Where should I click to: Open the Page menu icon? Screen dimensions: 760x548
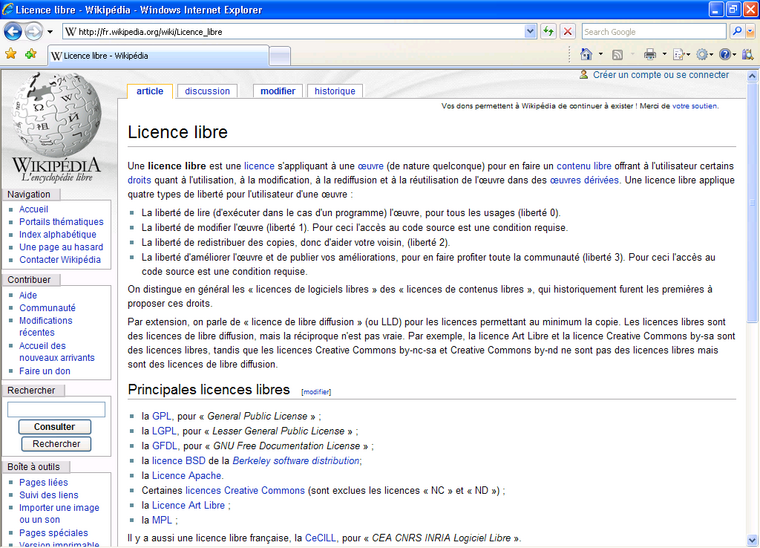click(681, 55)
